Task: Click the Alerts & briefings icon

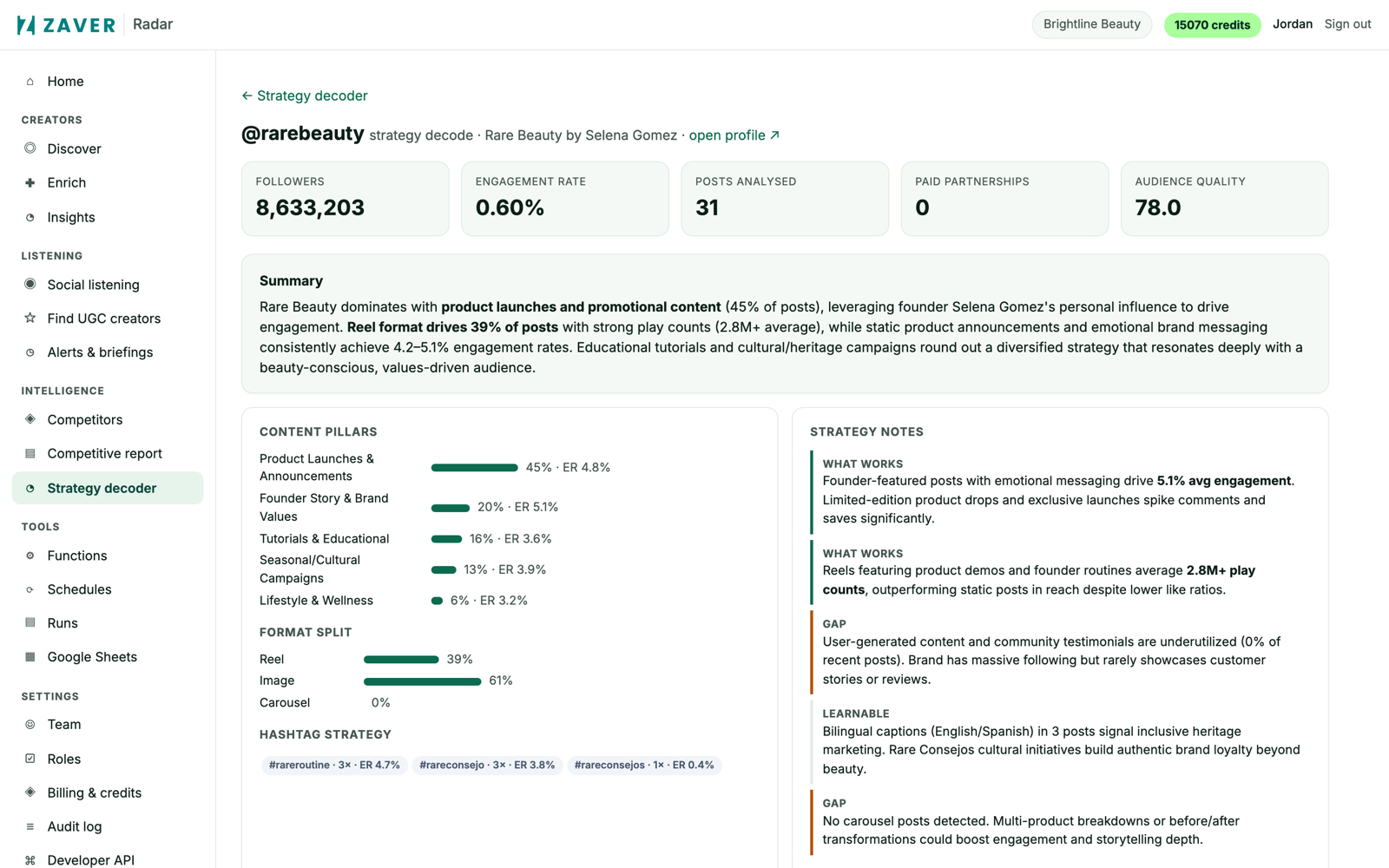Action: pos(30,352)
